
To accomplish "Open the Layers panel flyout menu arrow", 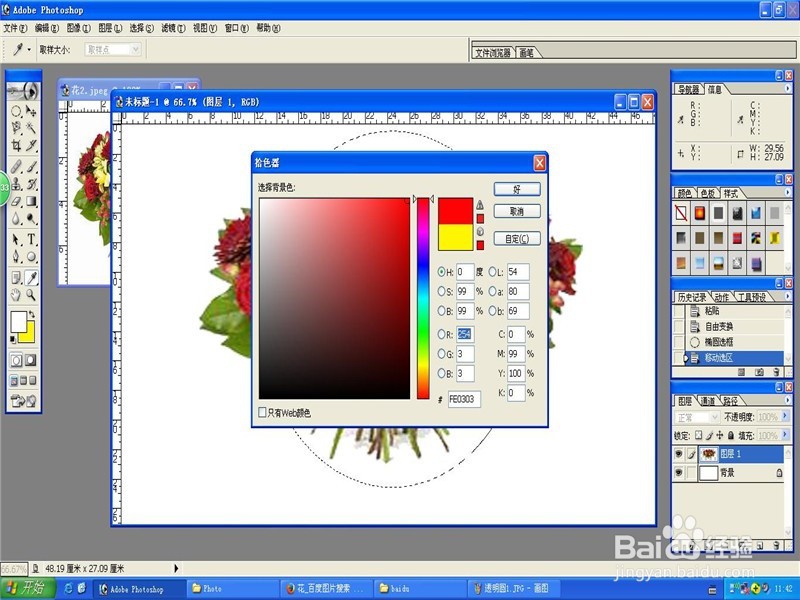I will click(x=788, y=401).
